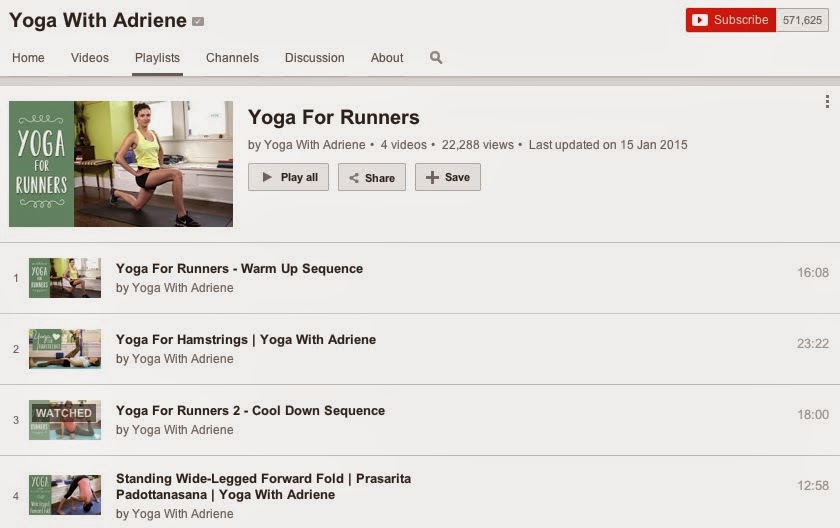Click author link under Standing Wide-Legged Forward Fold

click(x=183, y=514)
